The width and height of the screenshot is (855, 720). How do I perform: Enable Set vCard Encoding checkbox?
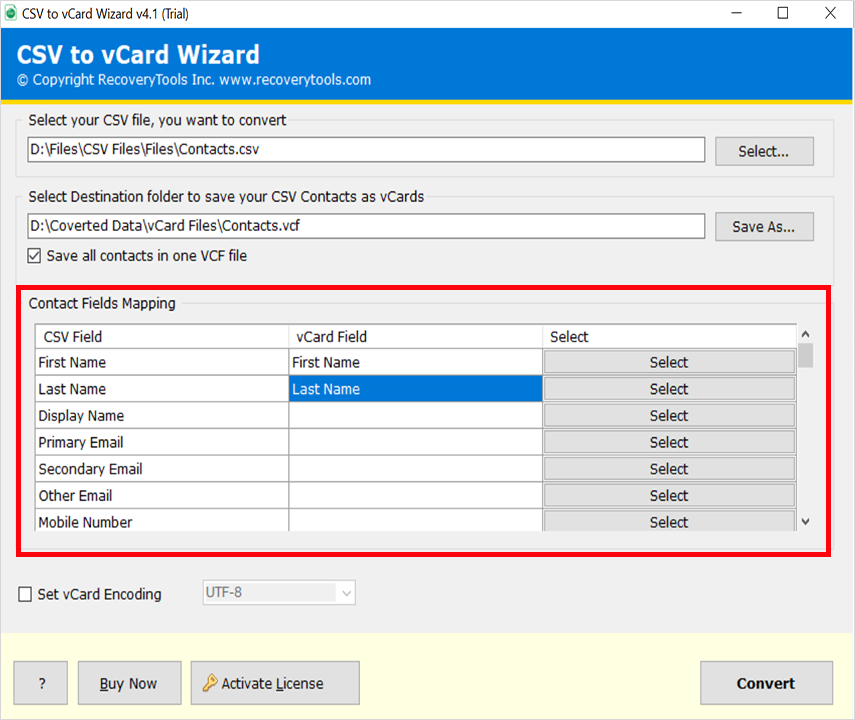tap(25, 594)
